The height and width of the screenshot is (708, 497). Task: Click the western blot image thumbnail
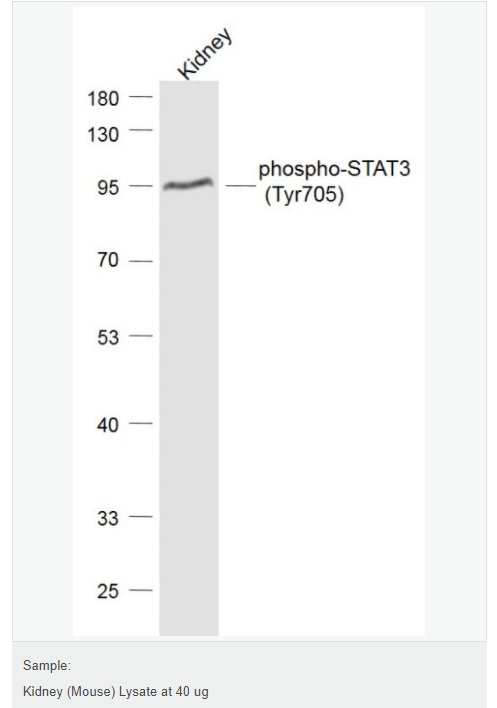point(249,321)
